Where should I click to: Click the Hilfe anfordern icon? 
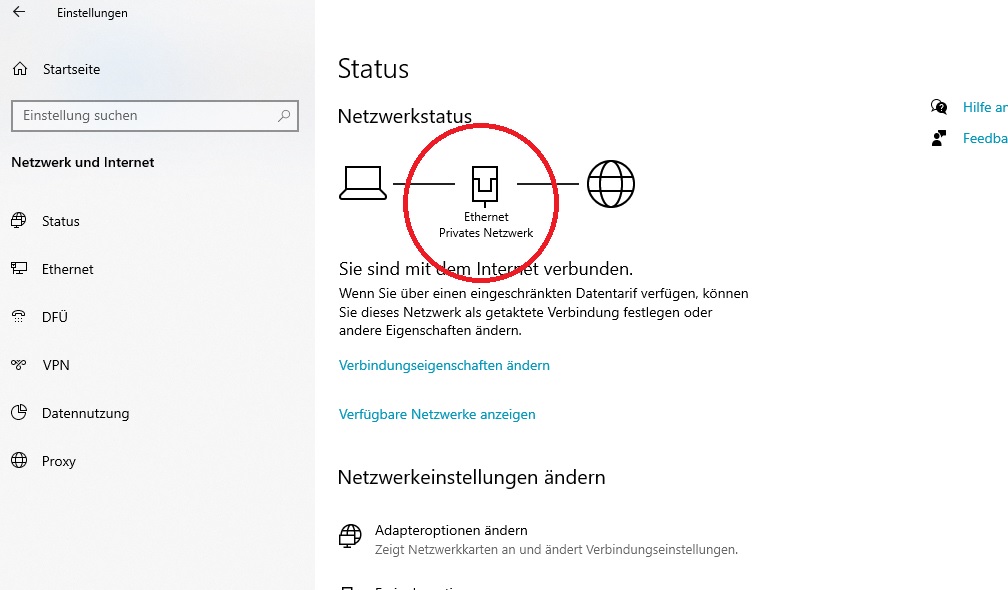(x=938, y=106)
